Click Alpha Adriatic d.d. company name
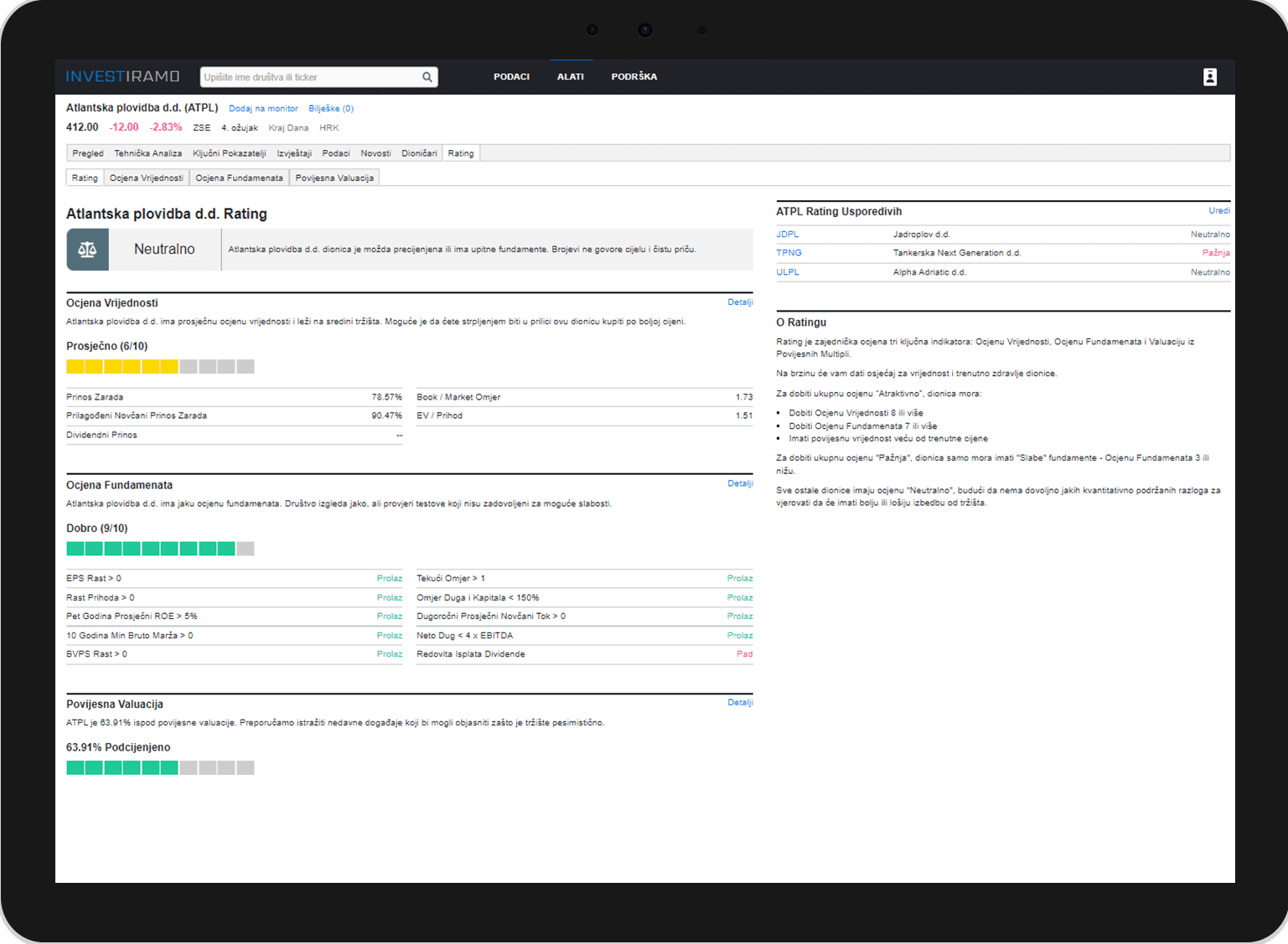 929,272
